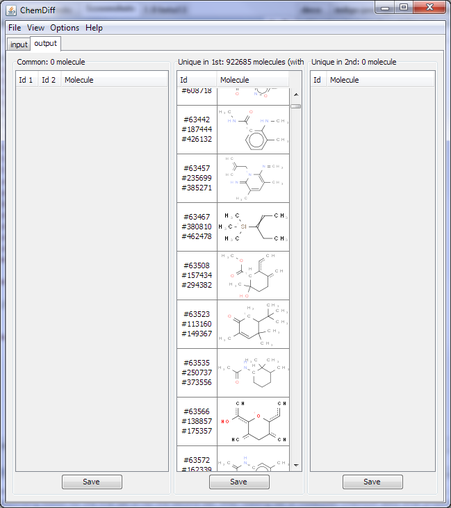
Task: Switch to the input tab
Action: (x=19, y=44)
